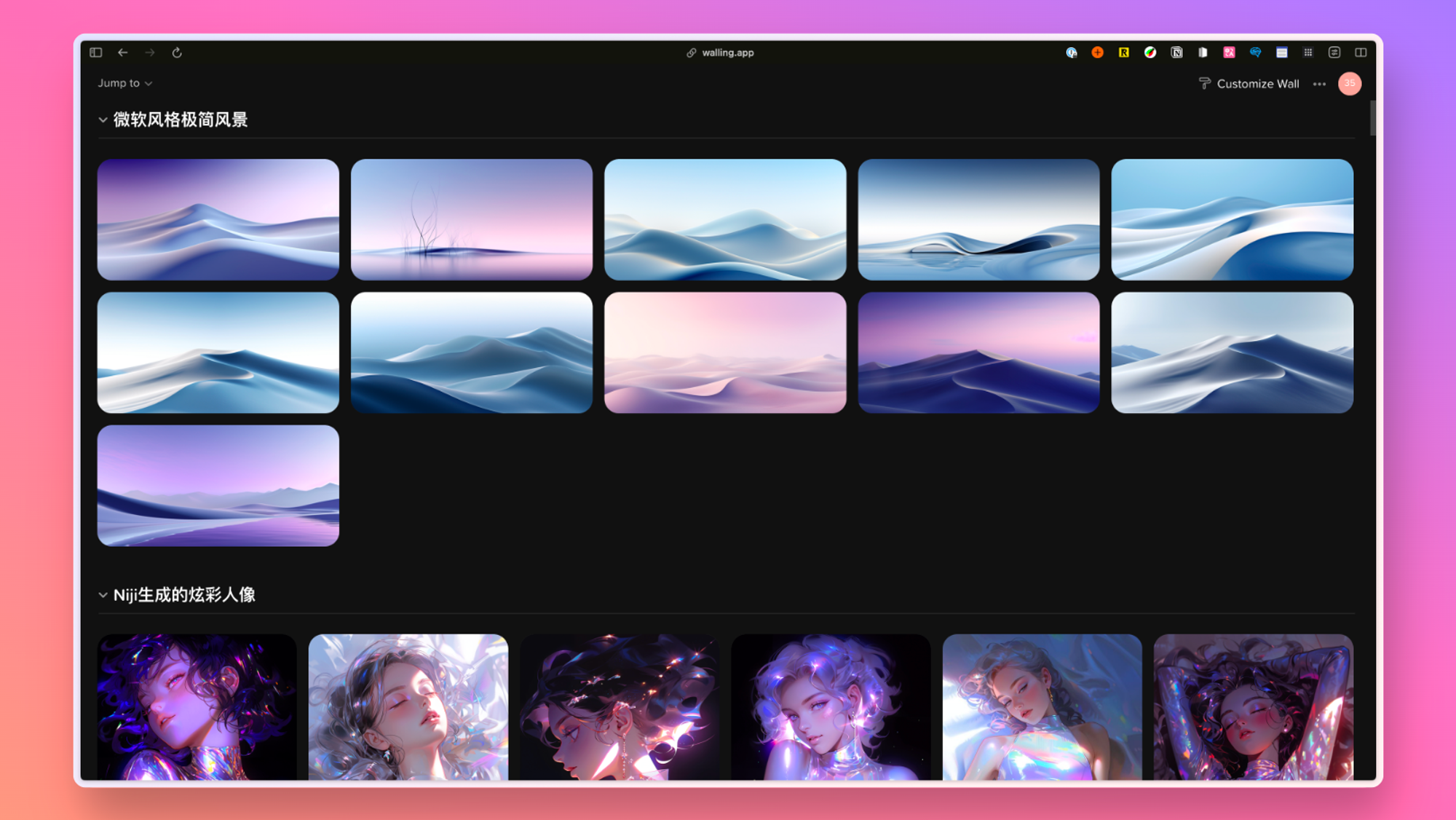Open the Notion web clipper extension

(1176, 52)
